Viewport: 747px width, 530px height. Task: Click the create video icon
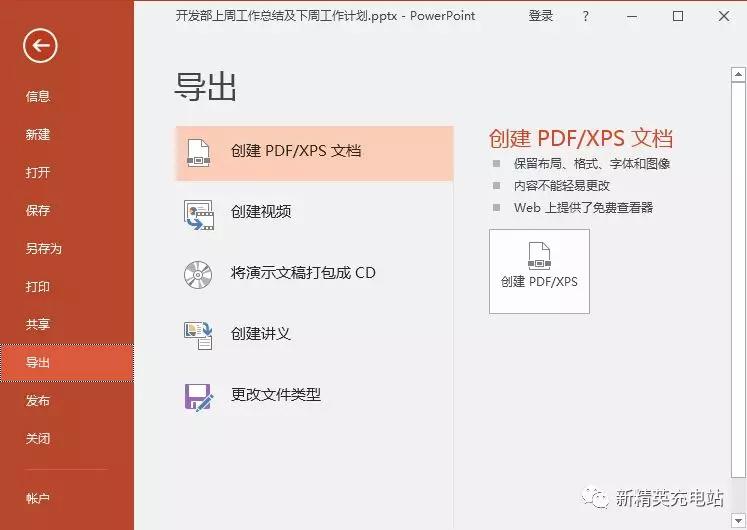click(x=199, y=214)
